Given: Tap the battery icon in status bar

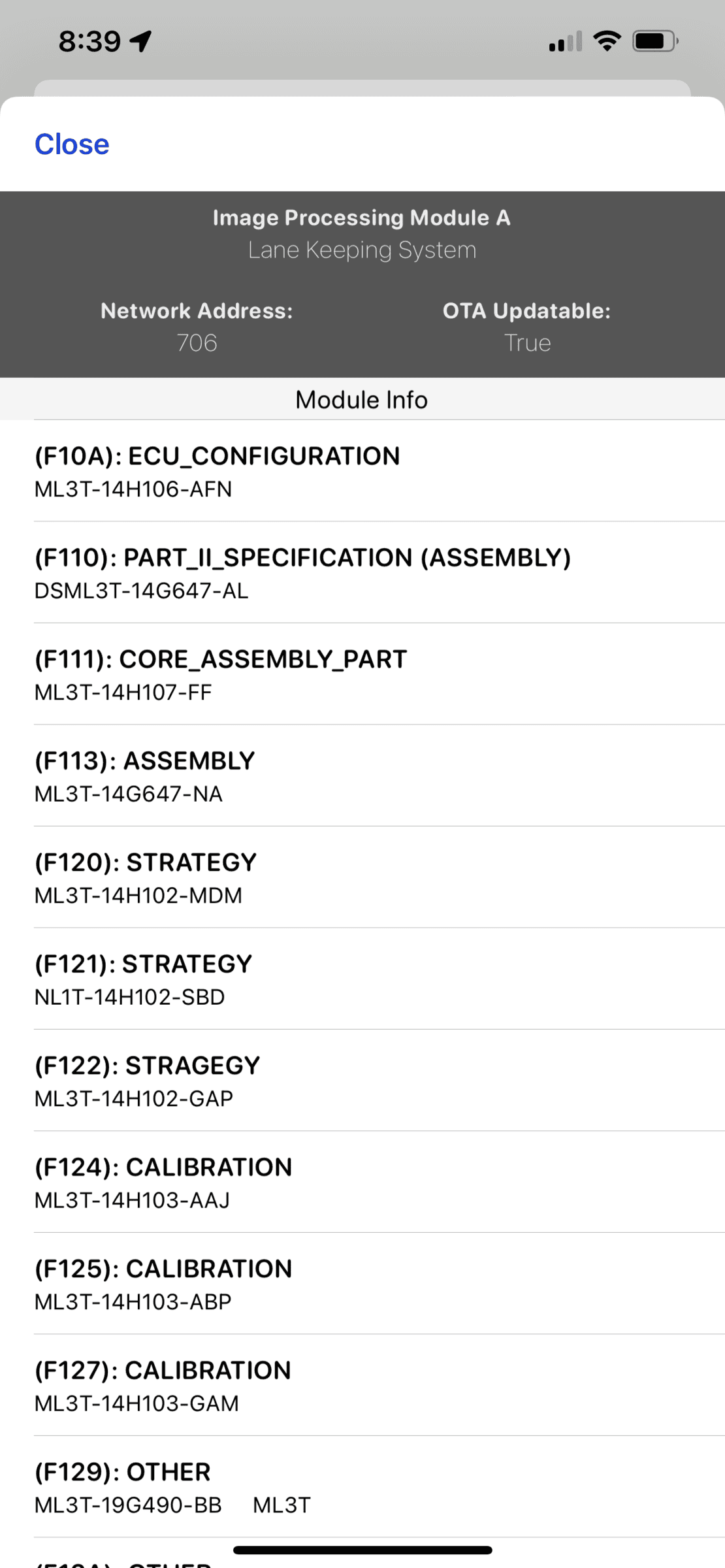Looking at the screenshot, I should [x=654, y=41].
